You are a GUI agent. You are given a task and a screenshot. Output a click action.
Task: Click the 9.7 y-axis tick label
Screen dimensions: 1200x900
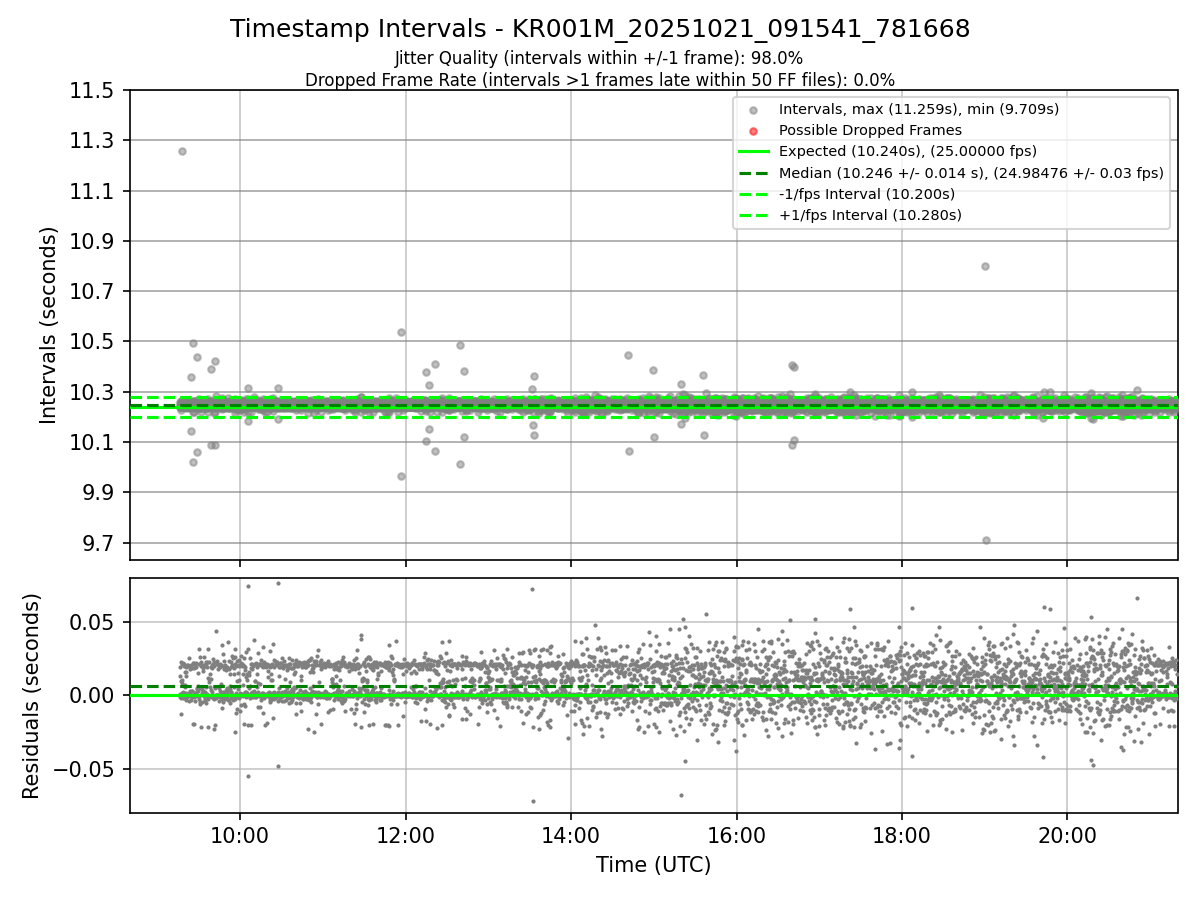(x=100, y=544)
